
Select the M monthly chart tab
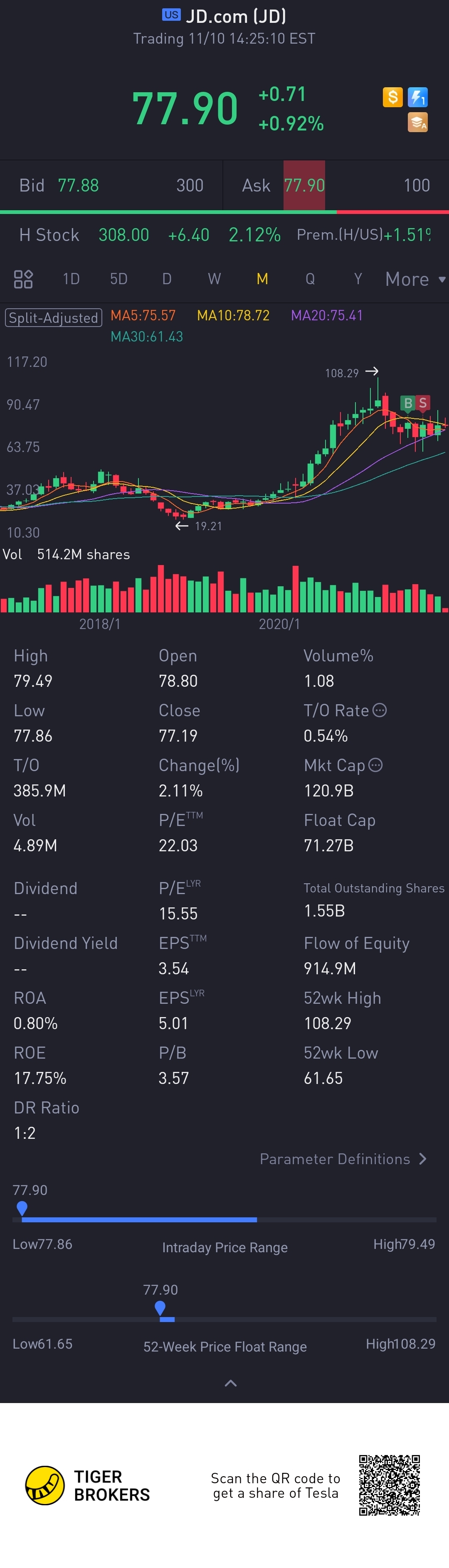[263, 279]
